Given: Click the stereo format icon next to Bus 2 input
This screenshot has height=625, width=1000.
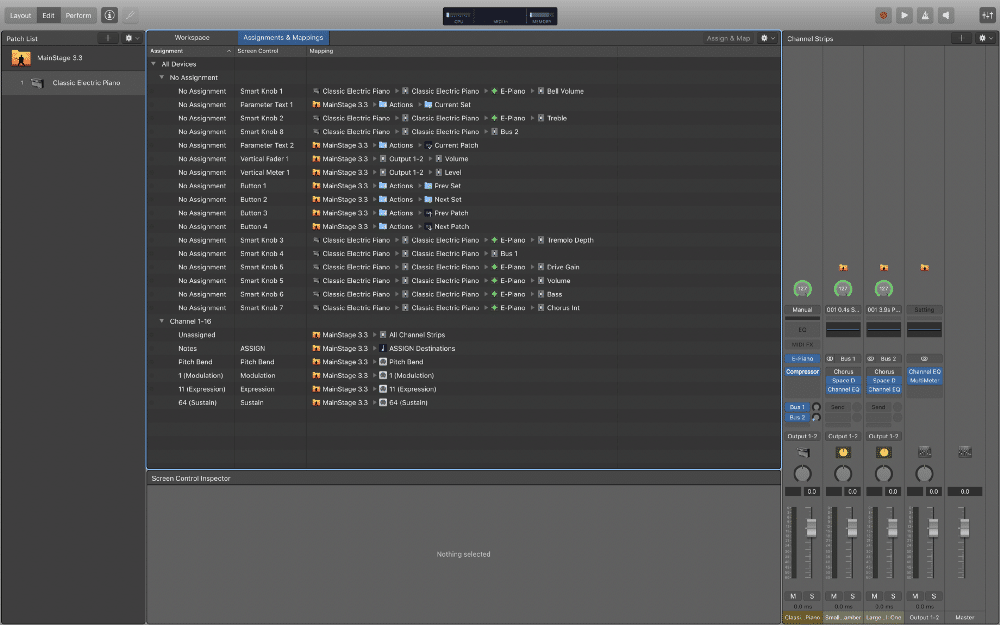Looking at the screenshot, I should tap(871, 359).
